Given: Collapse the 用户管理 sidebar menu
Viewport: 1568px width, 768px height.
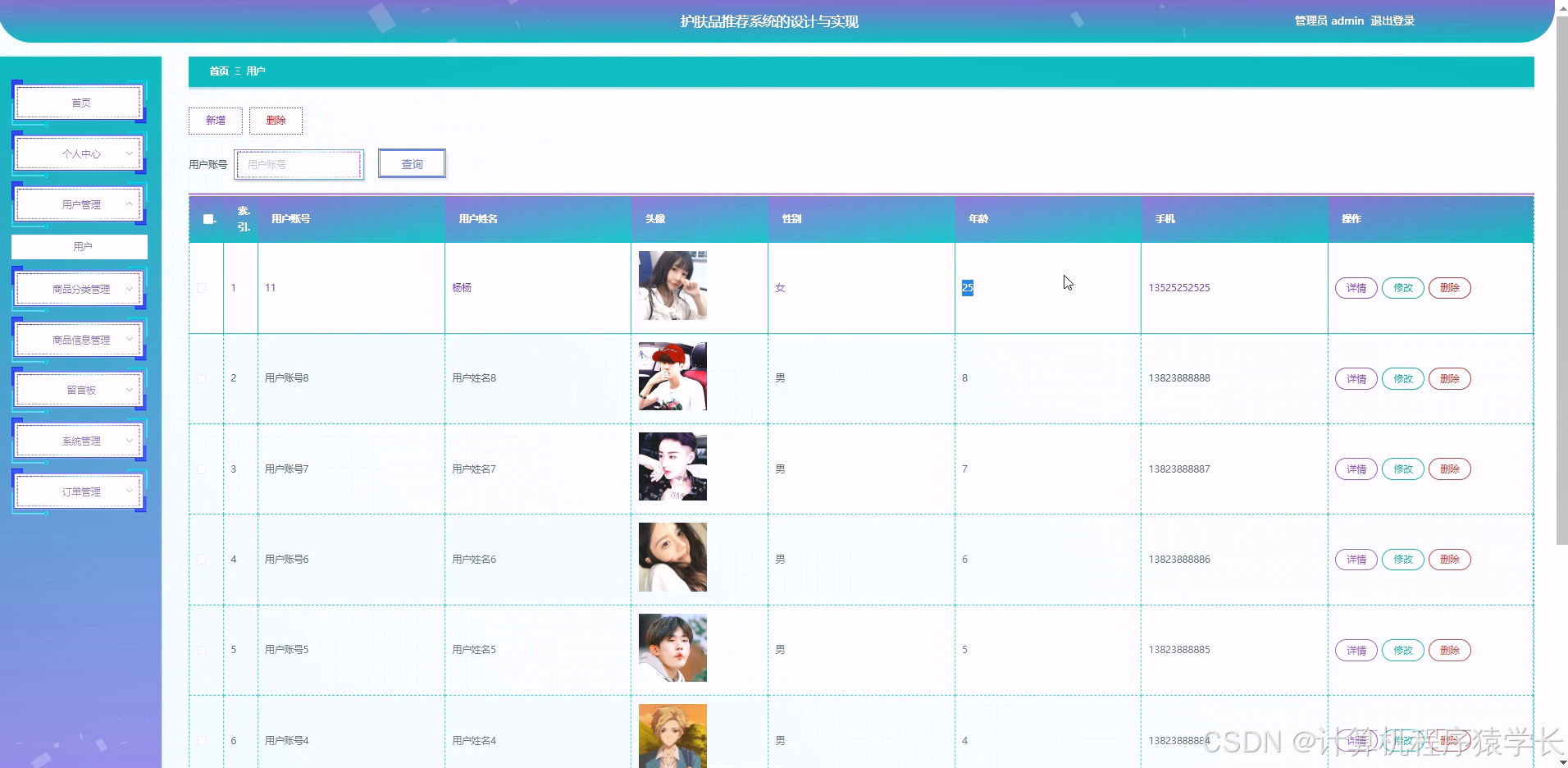Looking at the screenshot, I should (80, 204).
